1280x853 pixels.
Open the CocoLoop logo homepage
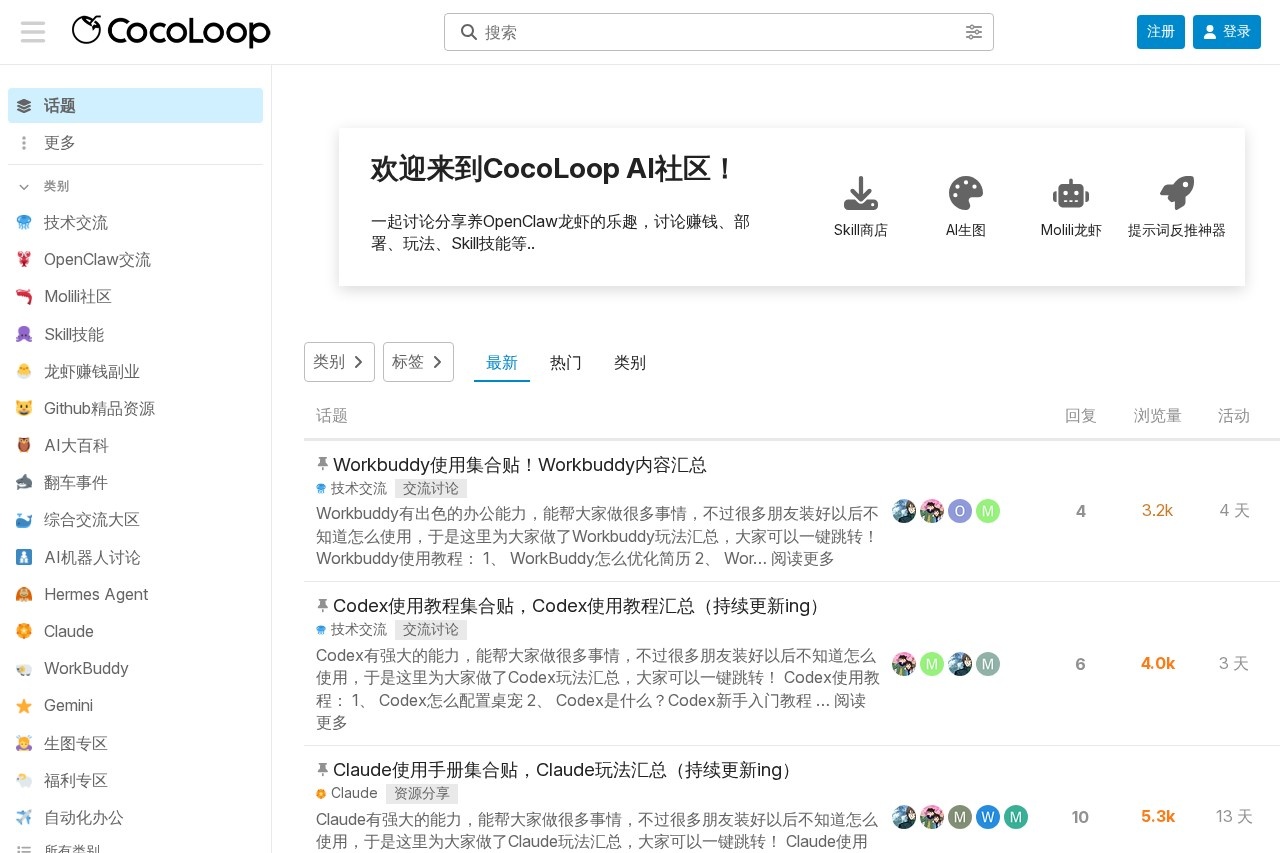(x=171, y=31)
